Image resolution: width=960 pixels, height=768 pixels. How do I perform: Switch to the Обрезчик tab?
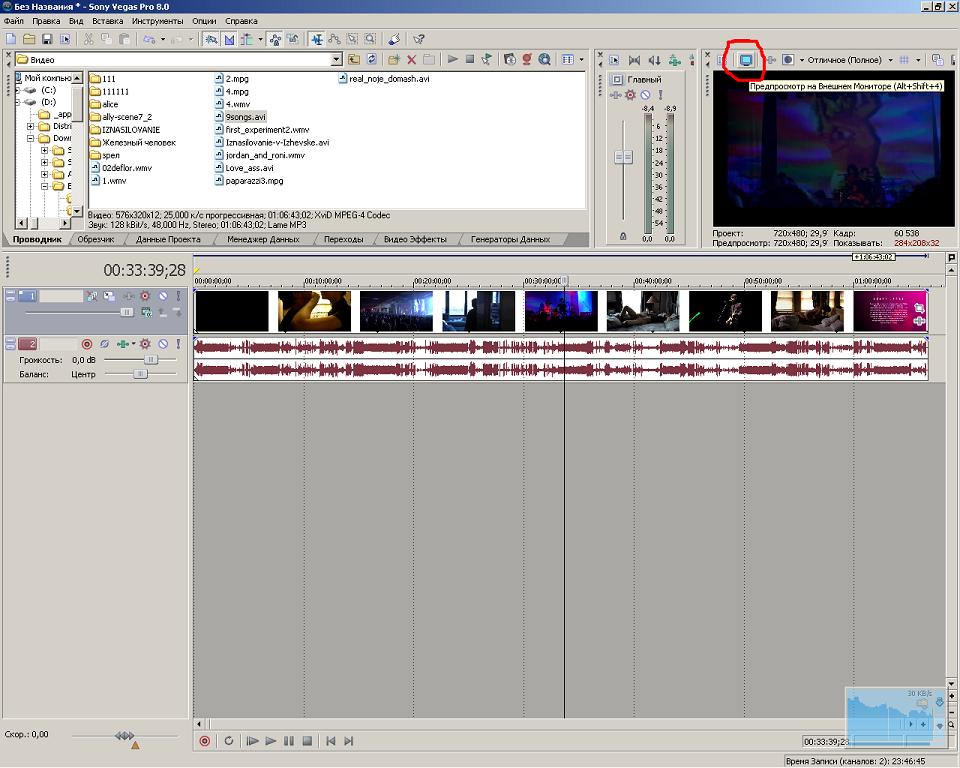(96, 239)
